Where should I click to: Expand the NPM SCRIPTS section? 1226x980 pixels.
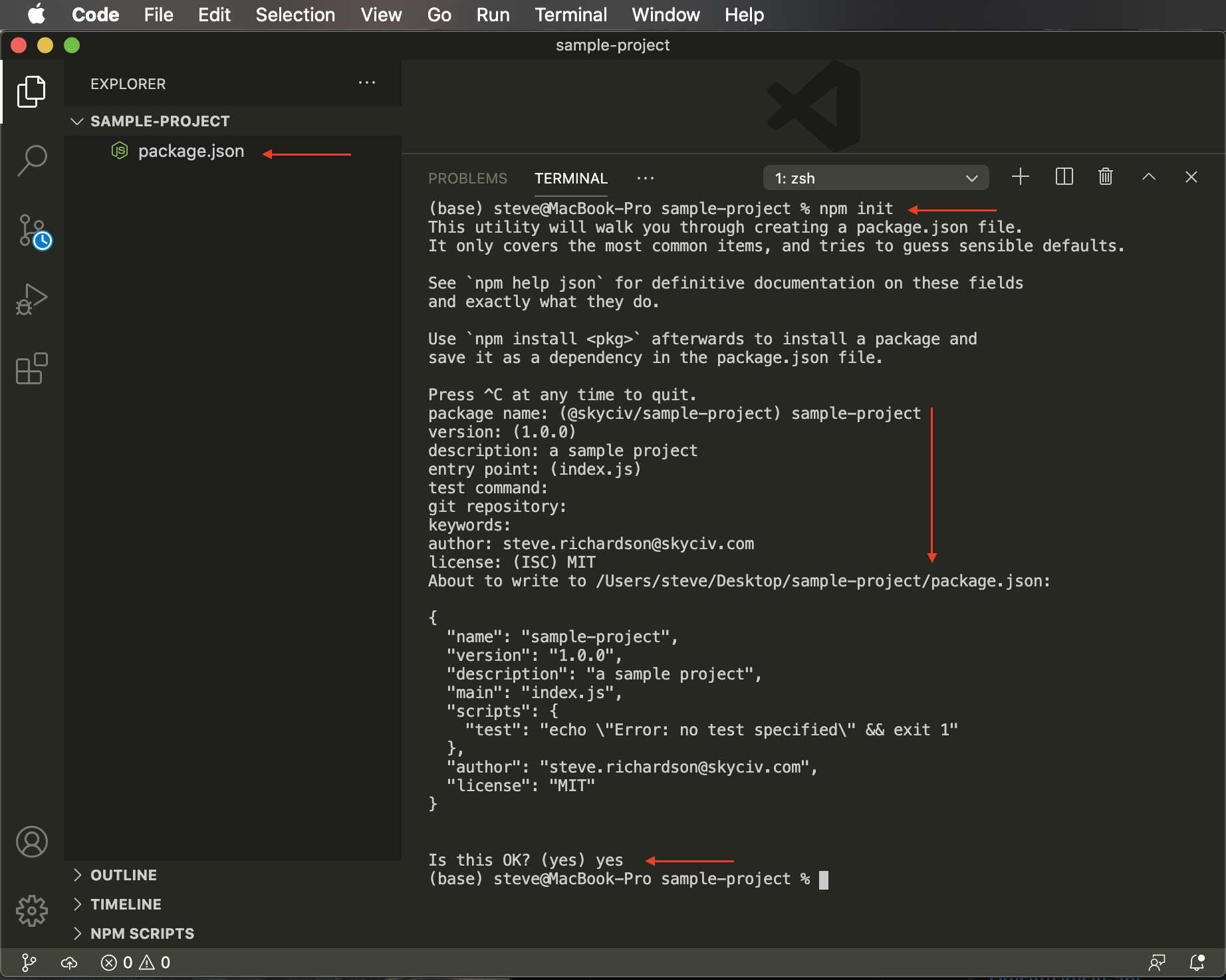142,933
